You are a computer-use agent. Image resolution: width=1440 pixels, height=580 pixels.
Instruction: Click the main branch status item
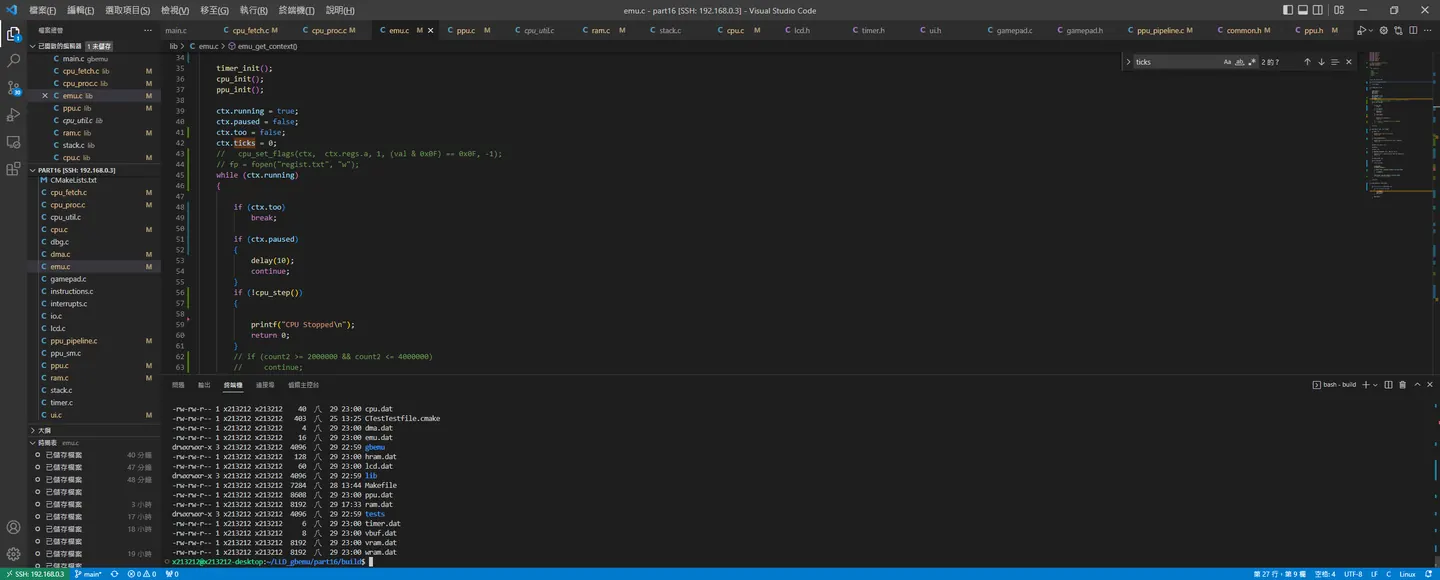(x=88, y=574)
